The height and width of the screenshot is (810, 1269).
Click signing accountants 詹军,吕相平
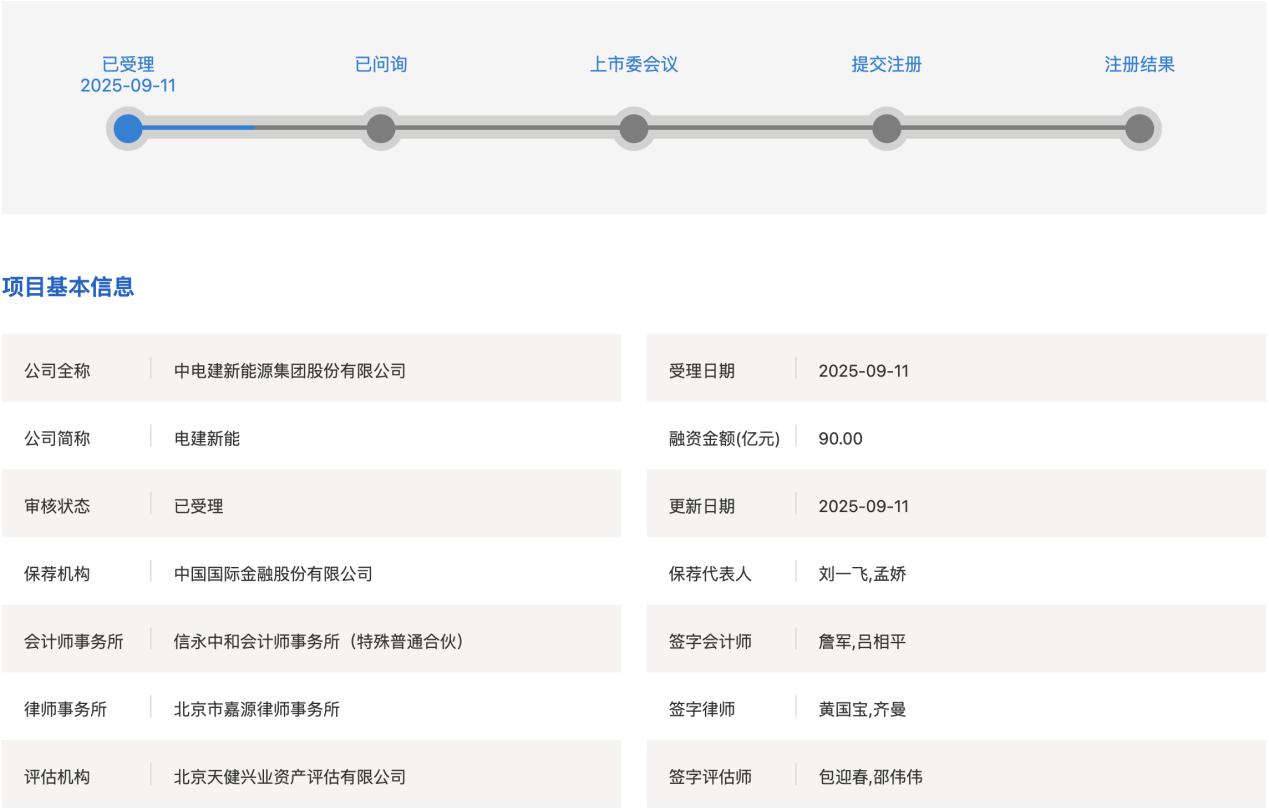pos(863,642)
